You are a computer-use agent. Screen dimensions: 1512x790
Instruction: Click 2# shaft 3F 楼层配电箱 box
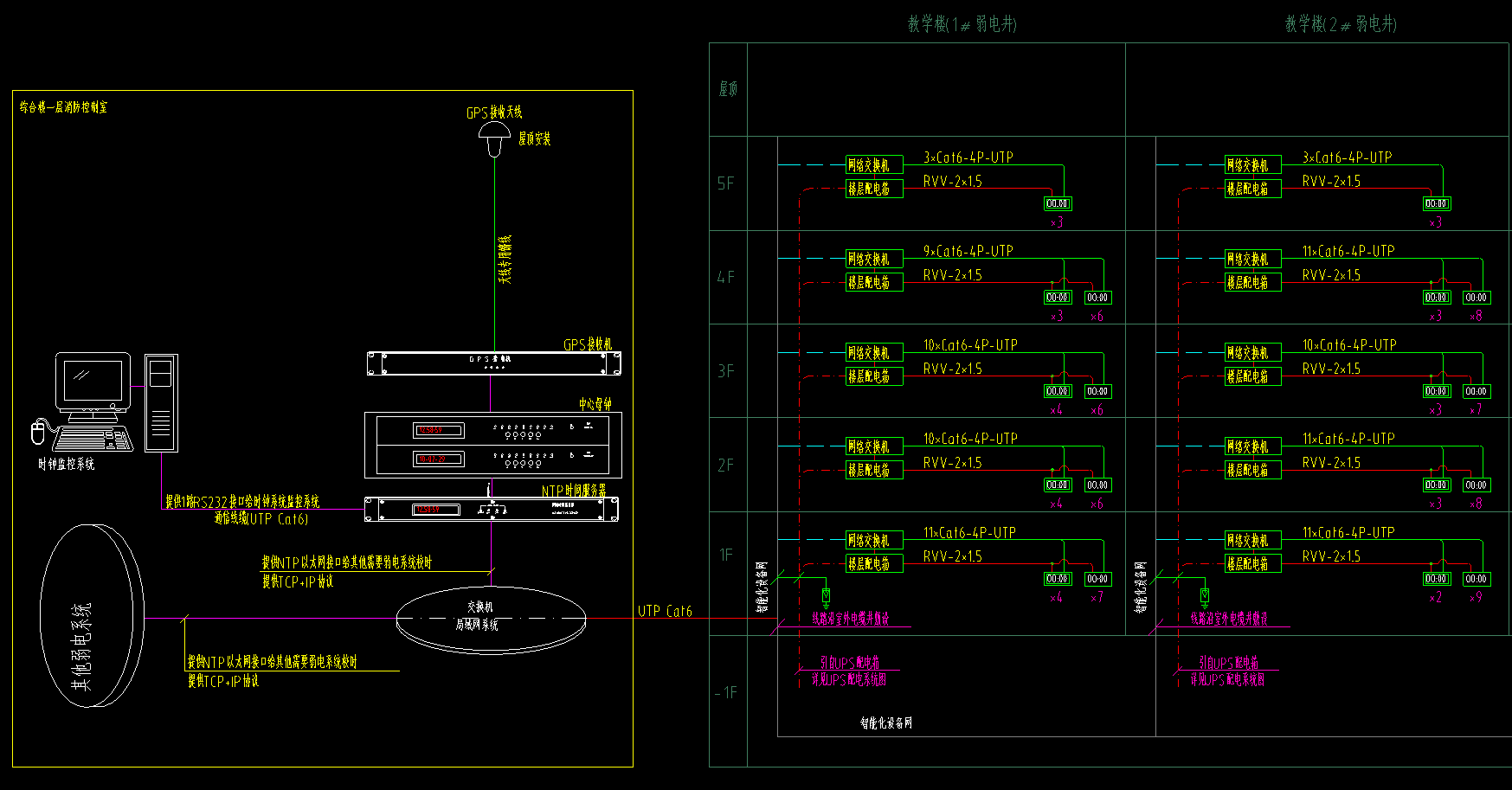1253,376
